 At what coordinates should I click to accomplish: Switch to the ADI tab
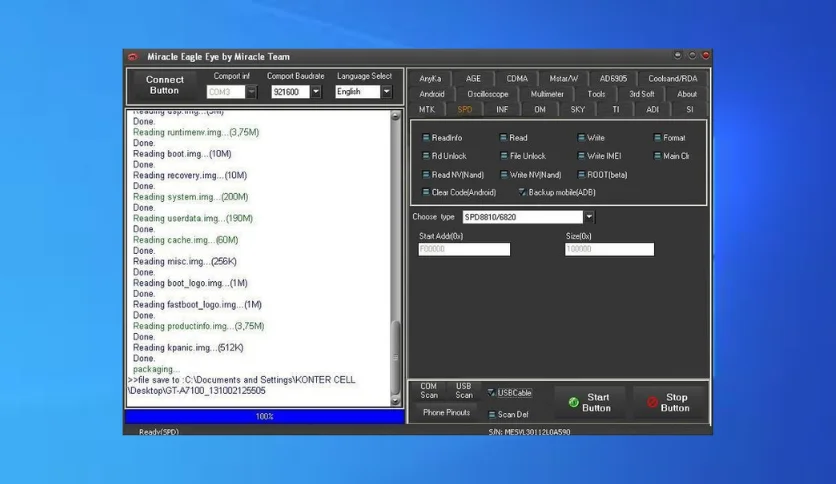(652, 109)
